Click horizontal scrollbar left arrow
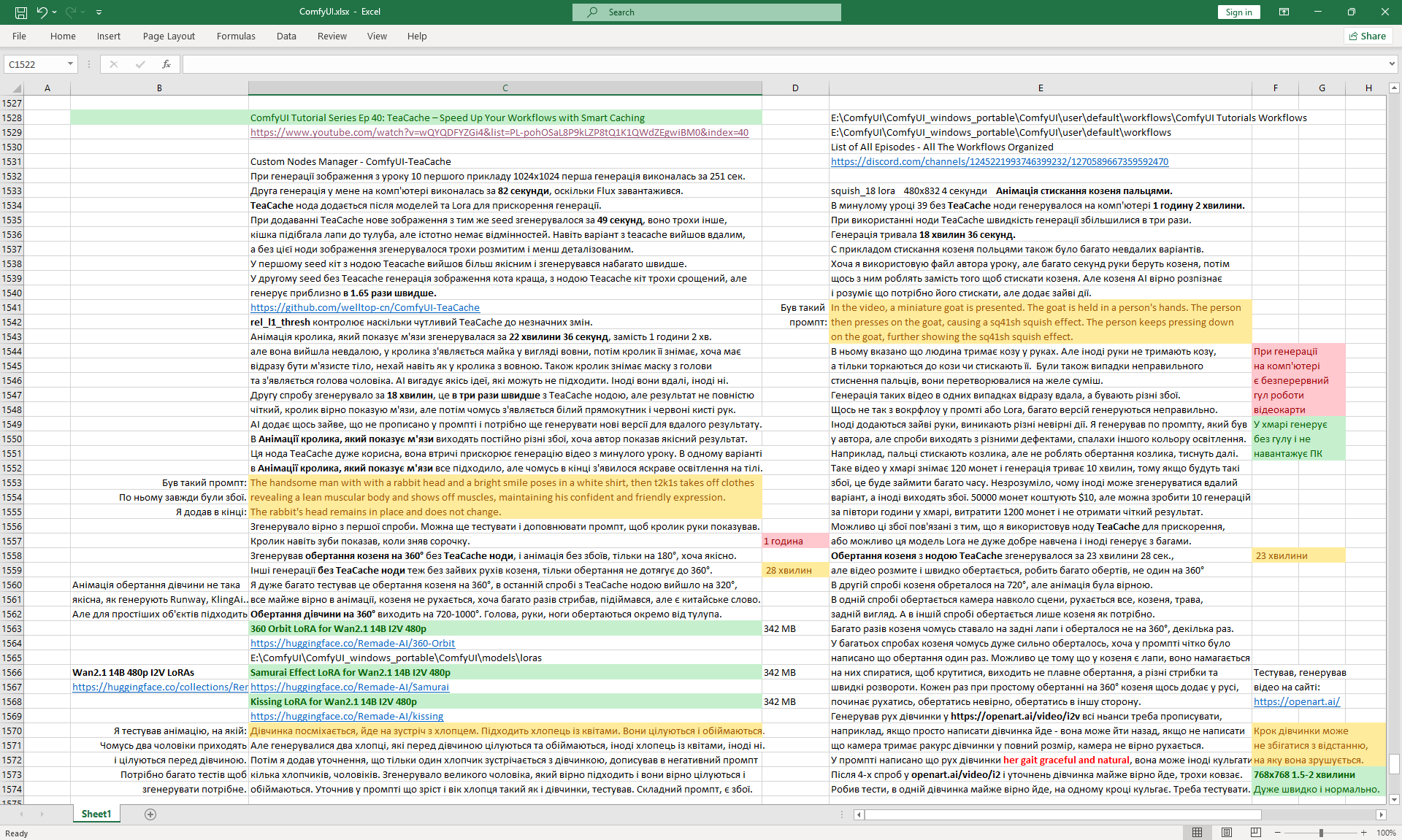 tap(859, 814)
